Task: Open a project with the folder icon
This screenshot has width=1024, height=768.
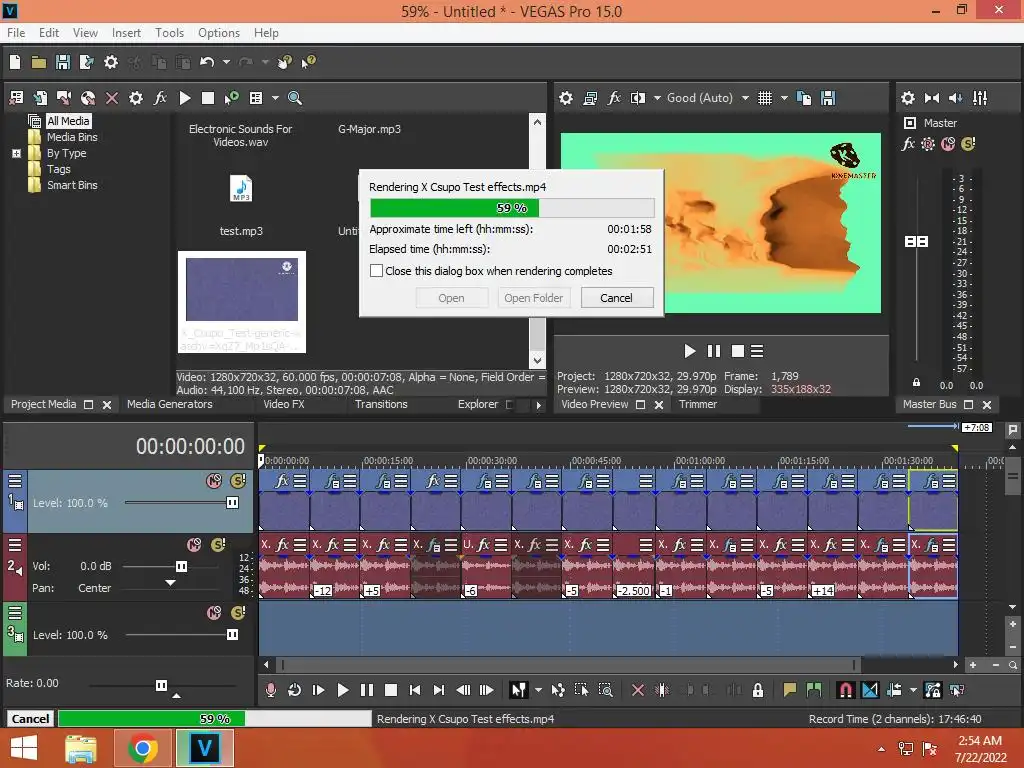Action: [x=39, y=62]
